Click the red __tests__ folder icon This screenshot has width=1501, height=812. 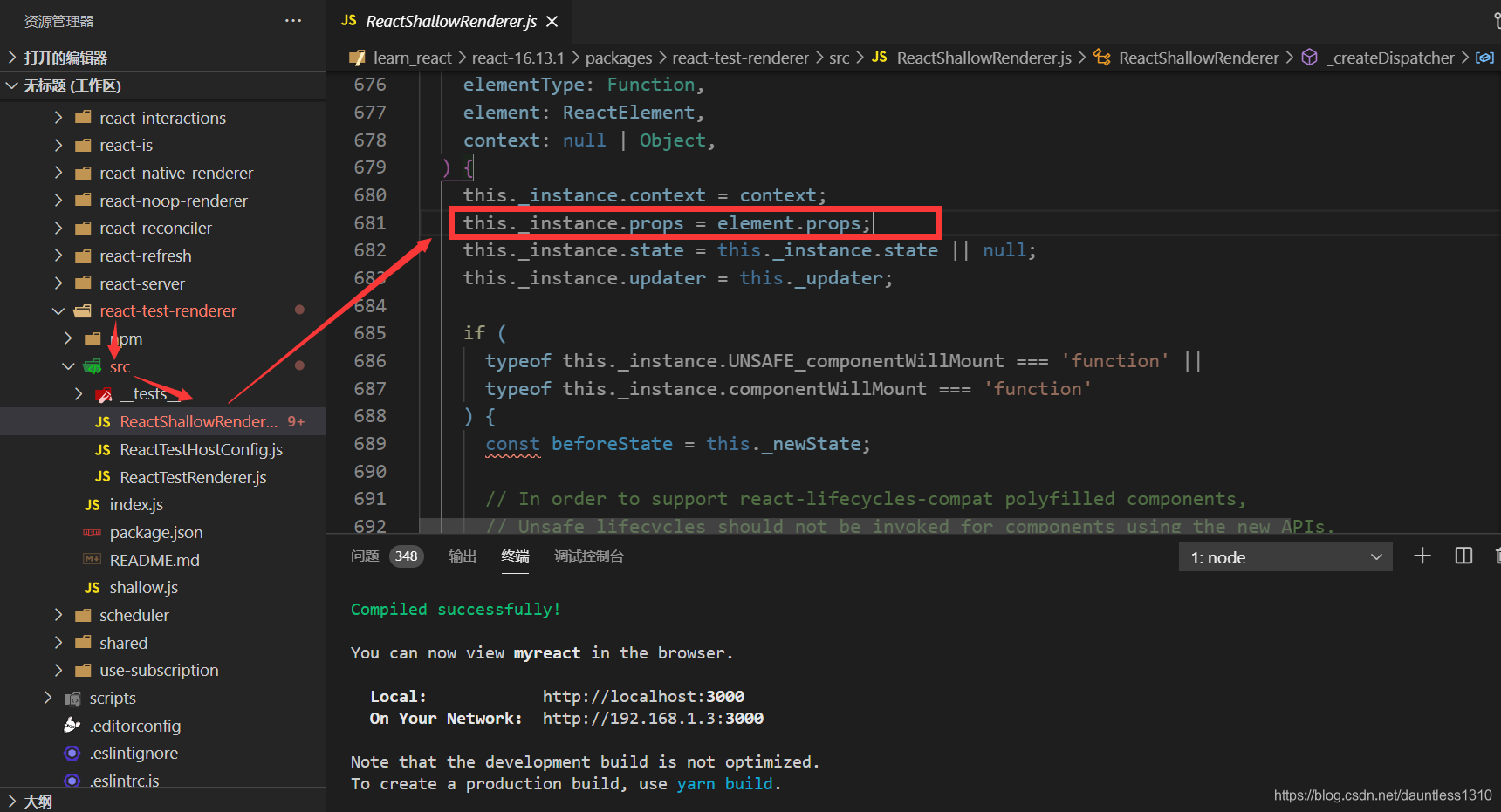[103, 395]
